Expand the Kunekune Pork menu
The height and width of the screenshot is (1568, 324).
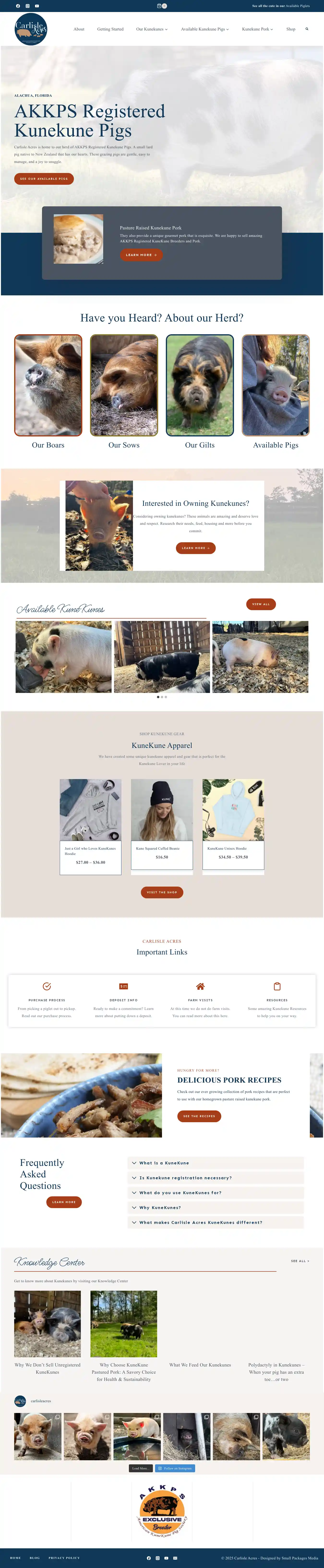258,29
